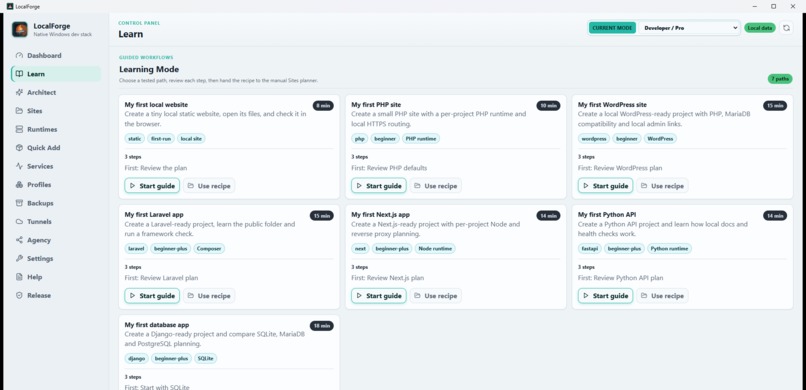806x390 pixels.
Task: Open the Developer / Pro mode dropdown
Action: [689, 28]
